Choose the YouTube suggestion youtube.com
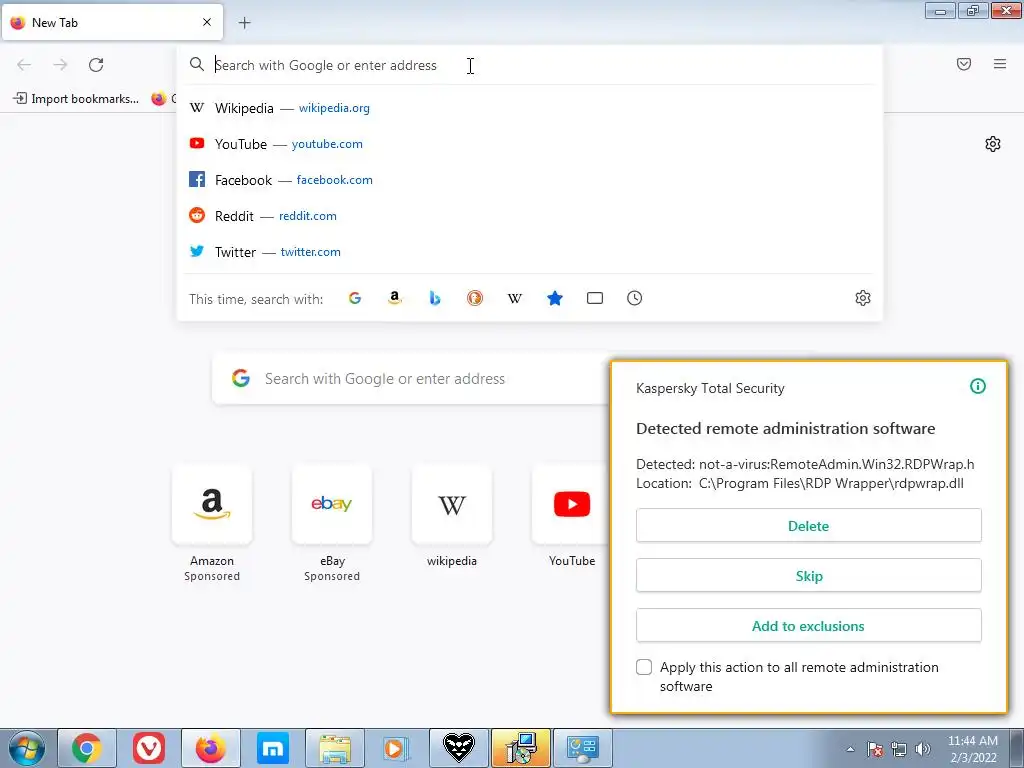This screenshot has width=1024, height=768. [530, 144]
